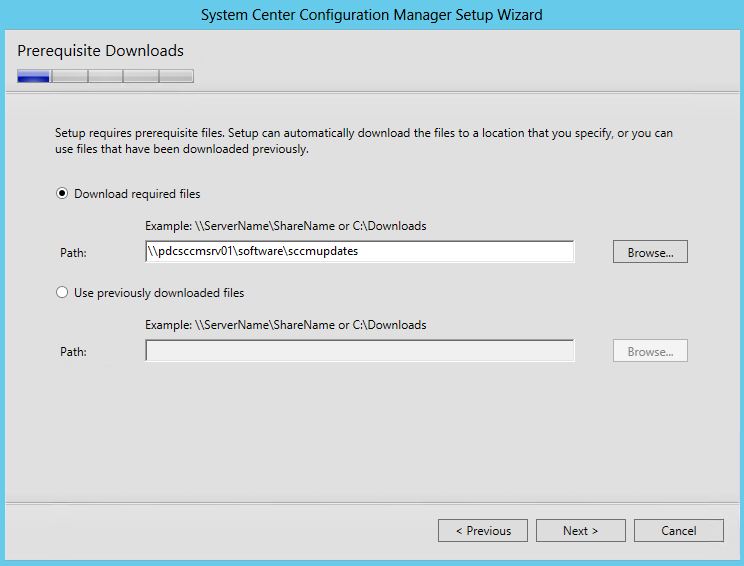Click the first Example: \\ServerName\ShareName hint text
Image resolution: width=744 pixels, height=566 pixels.
pos(286,226)
